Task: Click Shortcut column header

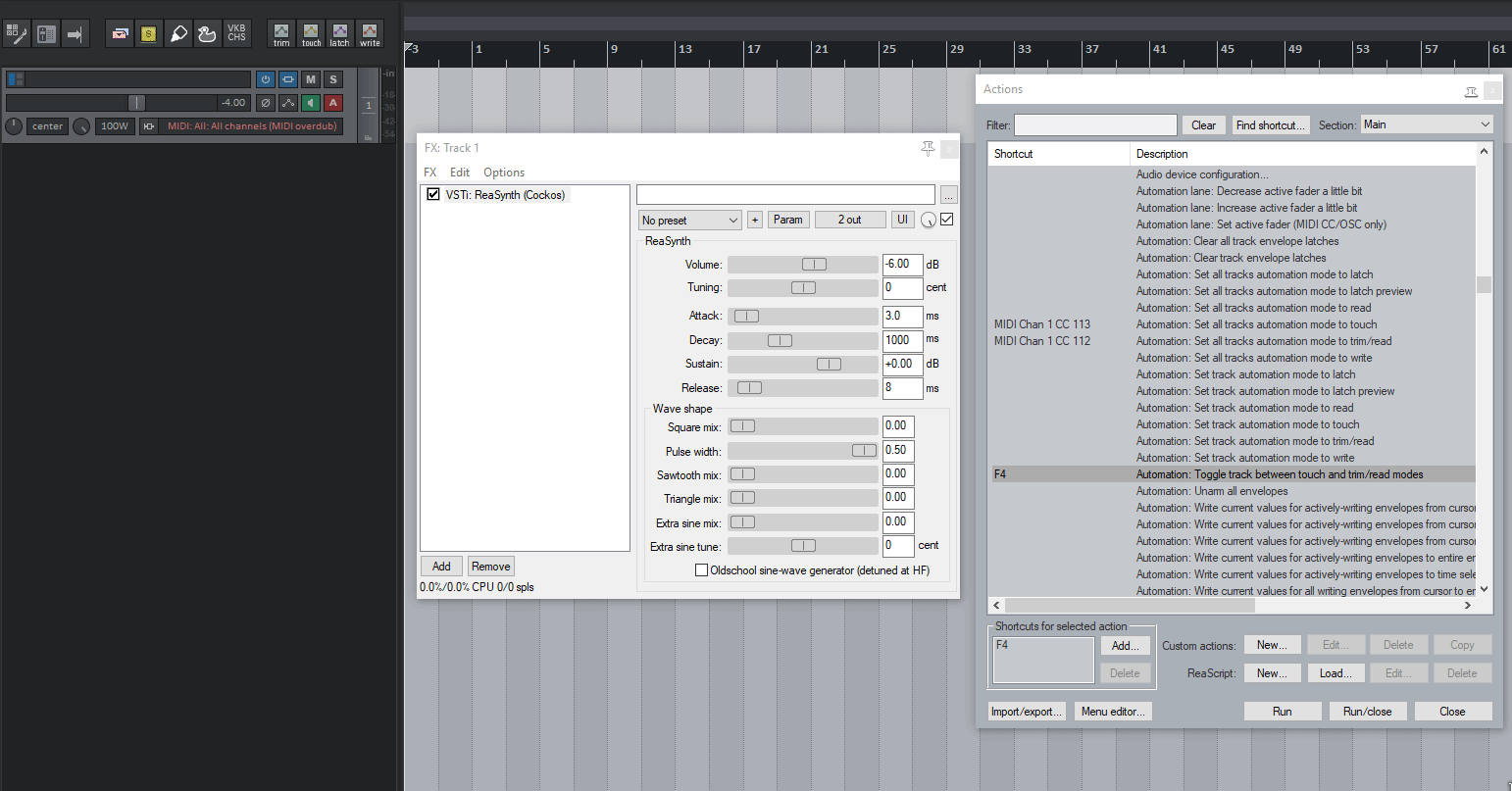Action: 1059,154
